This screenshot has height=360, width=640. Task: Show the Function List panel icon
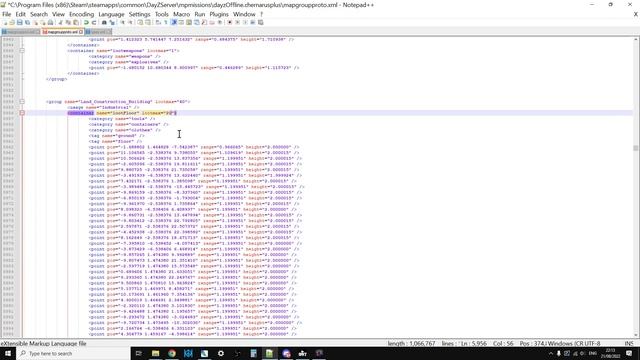[x=204, y=22]
